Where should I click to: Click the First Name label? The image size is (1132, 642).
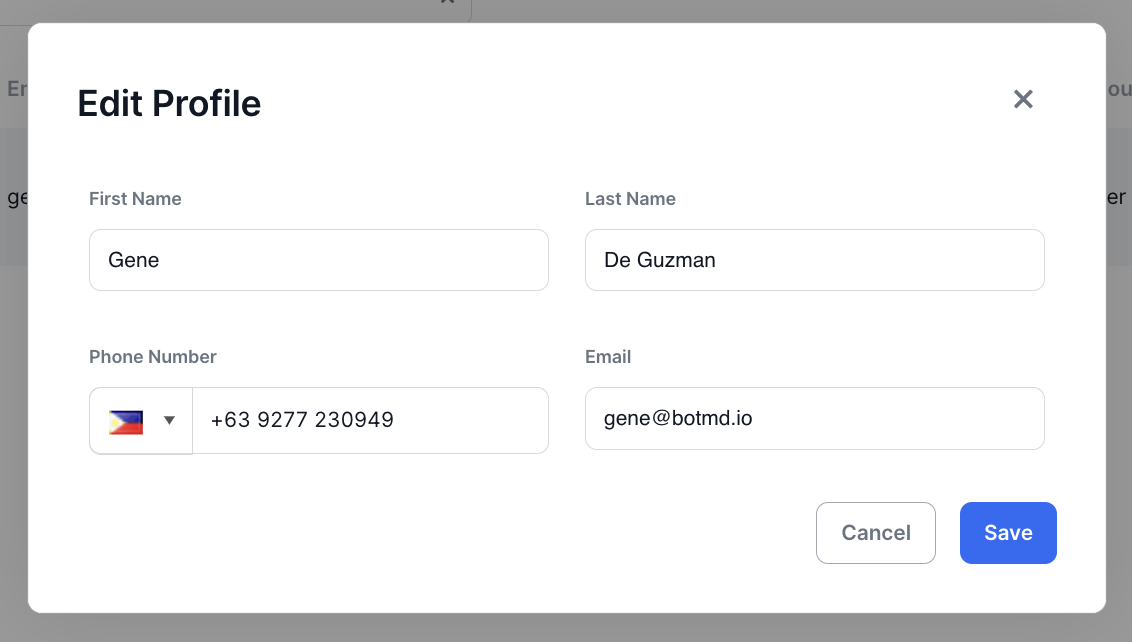pyautogui.click(x=135, y=199)
